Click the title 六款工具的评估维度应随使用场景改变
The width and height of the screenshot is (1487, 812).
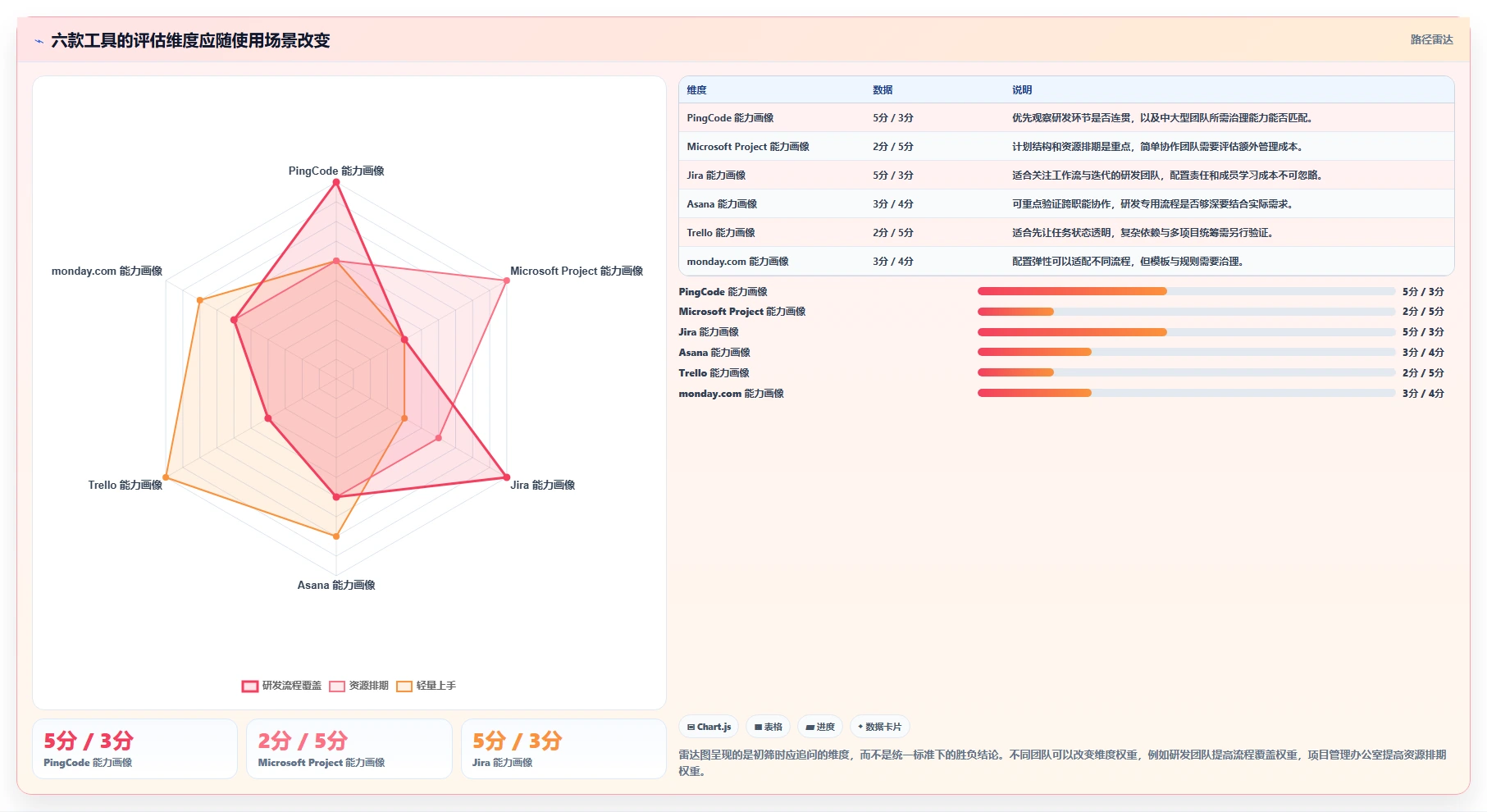pyautogui.click(x=190, y=40)
